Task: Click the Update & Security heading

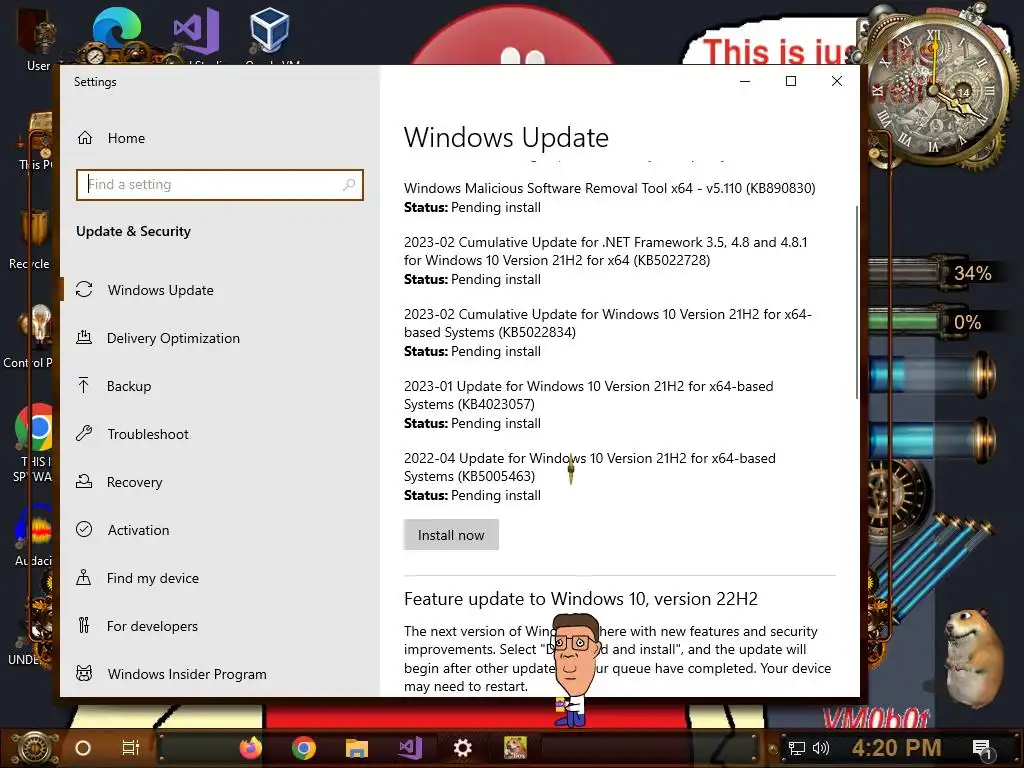Action: pos(133,231)
